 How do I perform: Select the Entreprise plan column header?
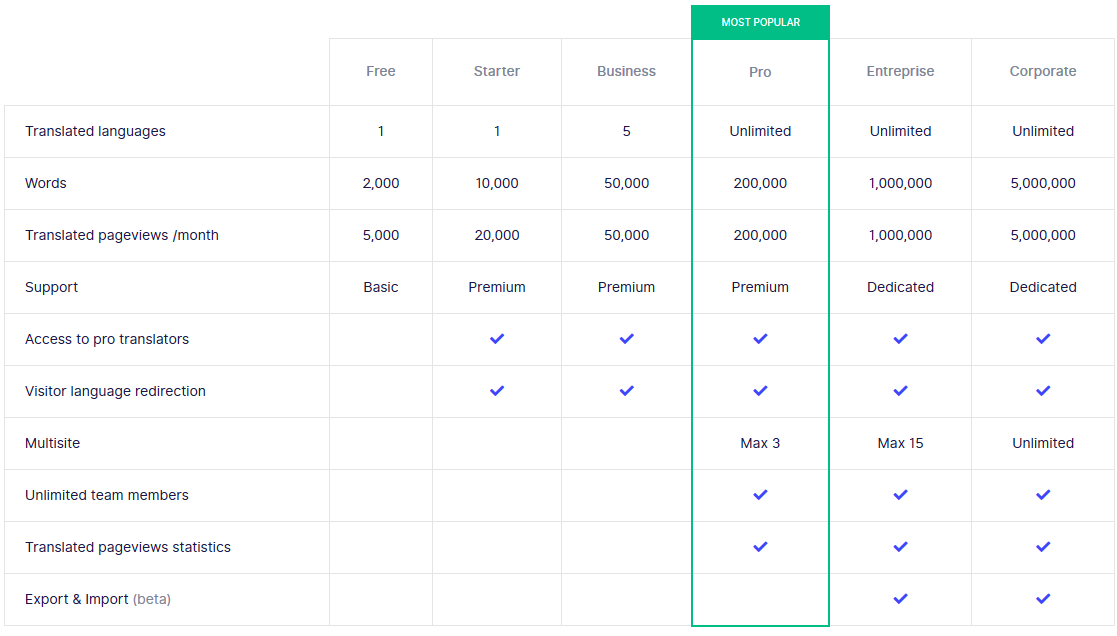coord(900,71)
